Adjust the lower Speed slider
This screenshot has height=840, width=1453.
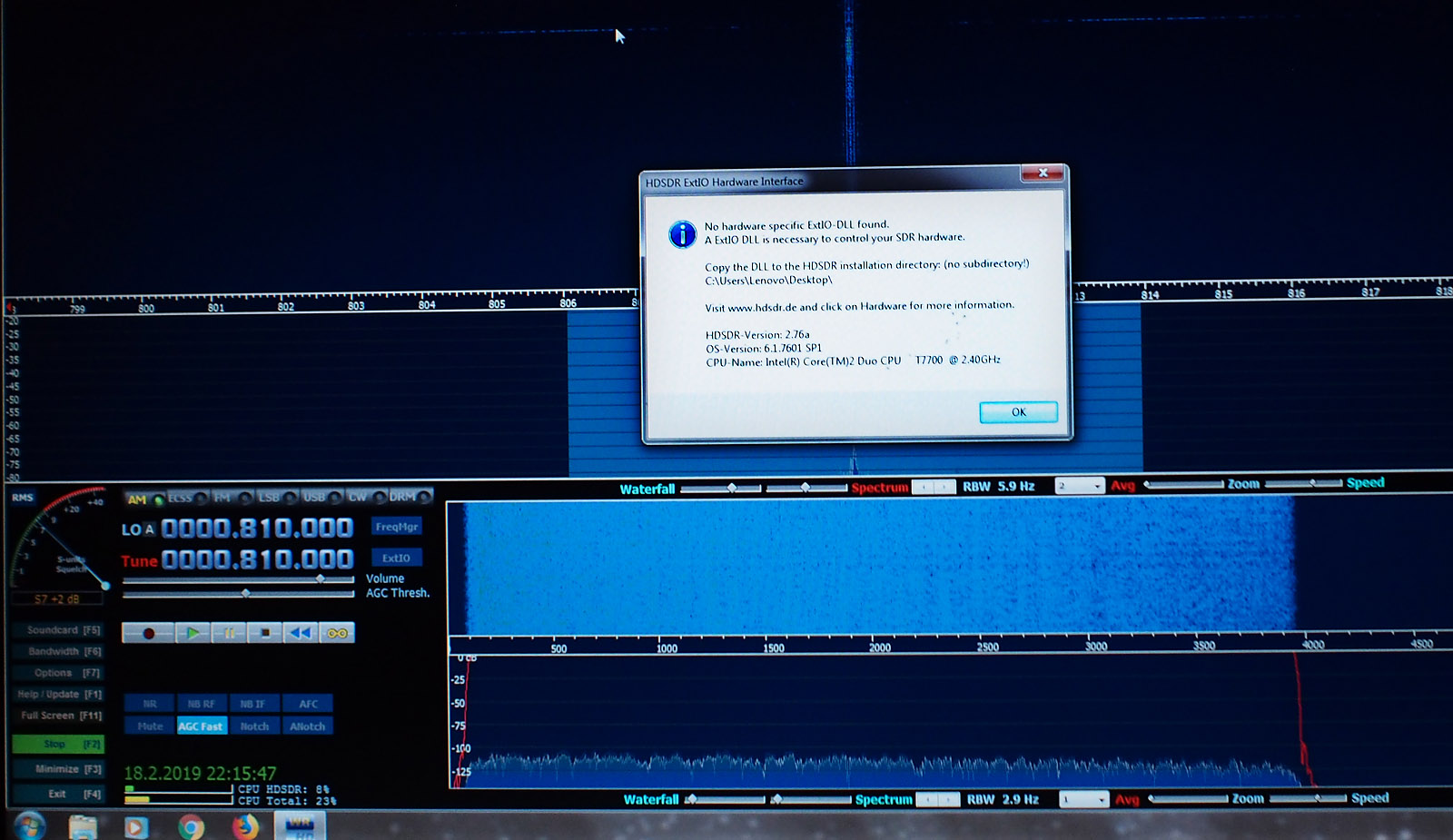tap(1308, 798)
